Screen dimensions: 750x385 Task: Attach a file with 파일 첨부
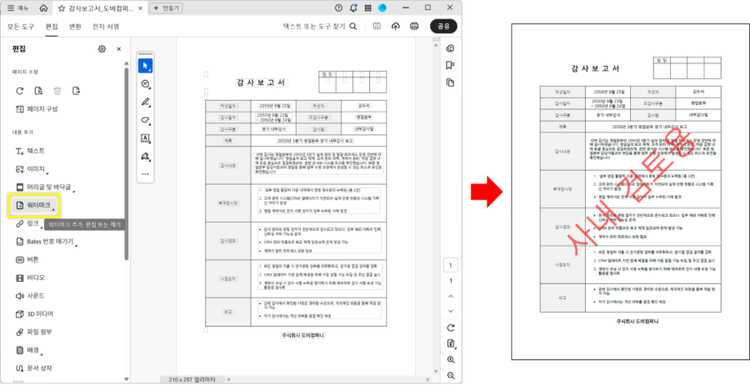(x=34, y=332)
